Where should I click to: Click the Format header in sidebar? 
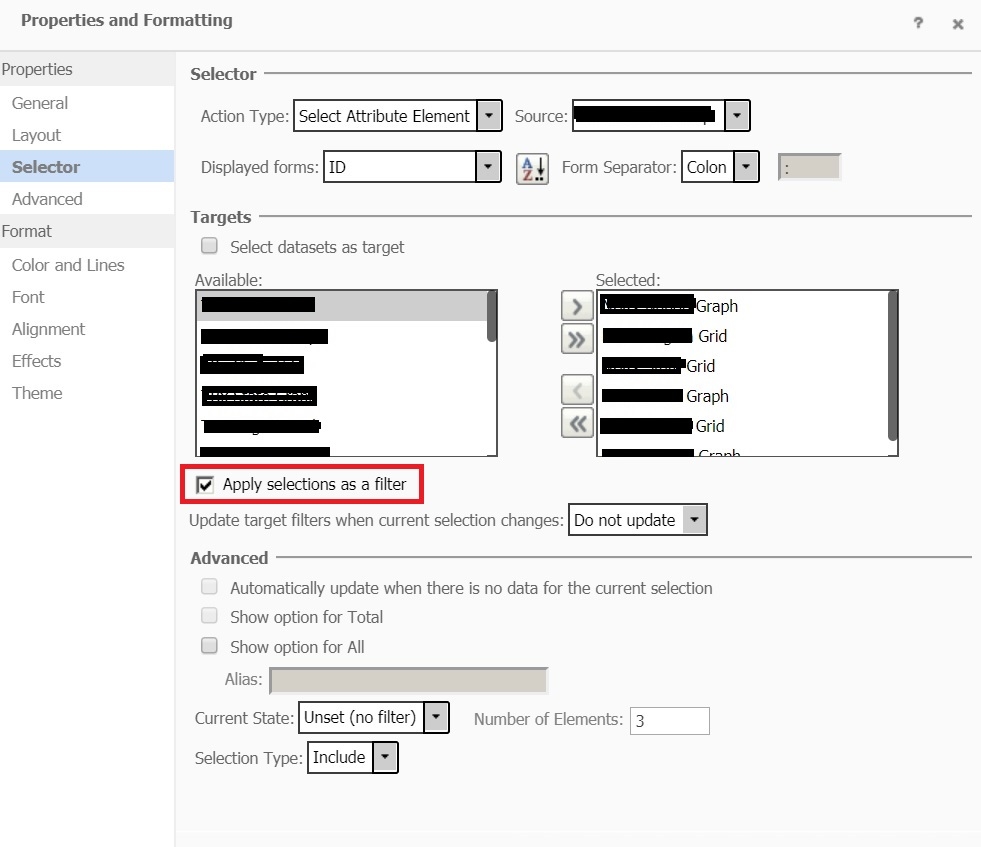click(87, 231)
